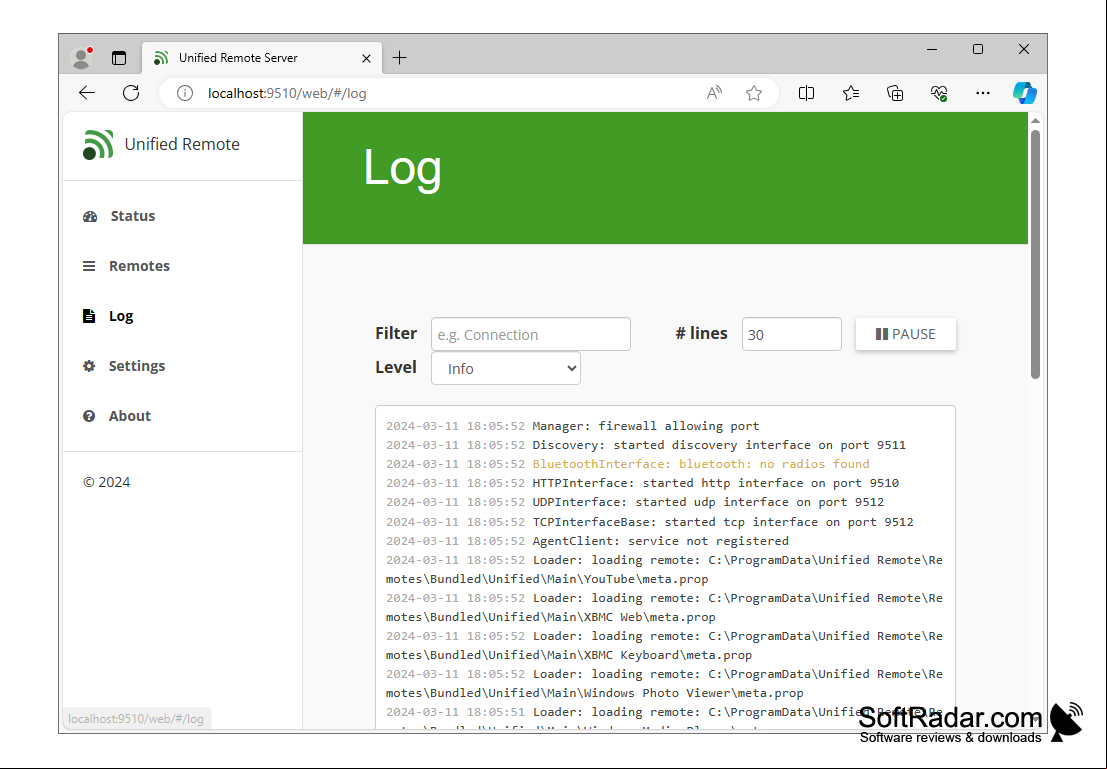The image size is (1107, 769).
Task: Click the Unified Remote title text
Action: pos(182,144)
